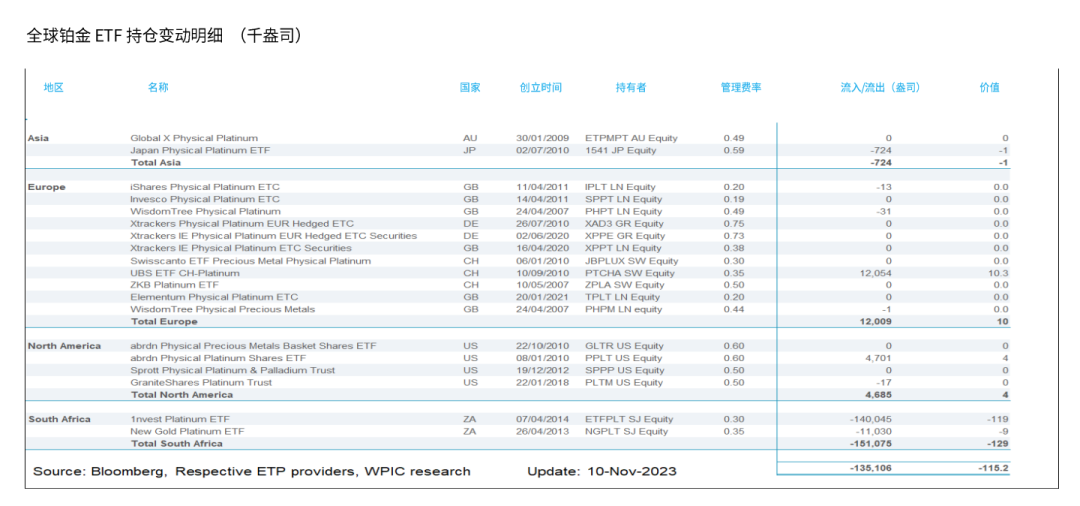Click the 30/01/2009 creation date
This screenshot has width=1080, height=506.
[x=543, y=138]
